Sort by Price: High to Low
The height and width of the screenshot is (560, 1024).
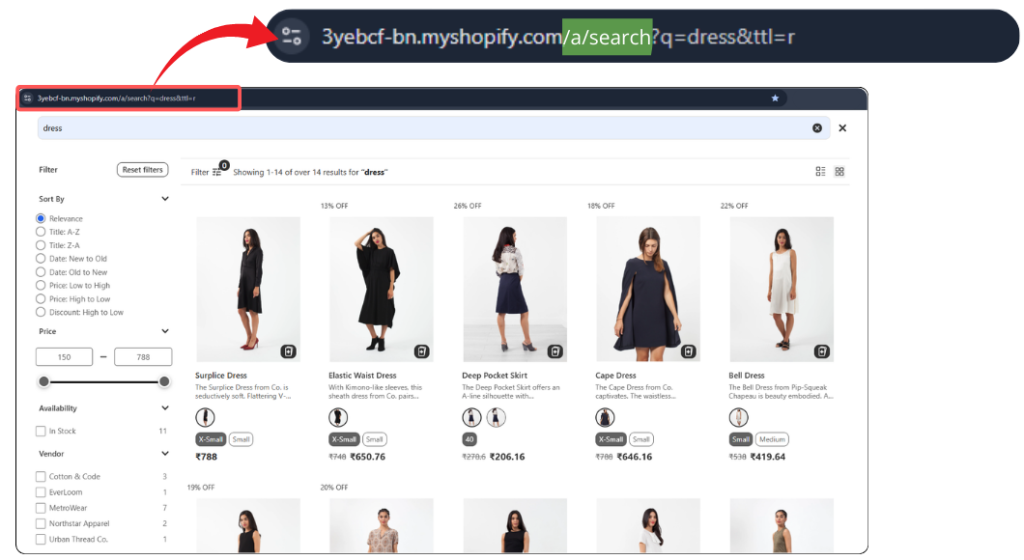[x=40, y=299]
